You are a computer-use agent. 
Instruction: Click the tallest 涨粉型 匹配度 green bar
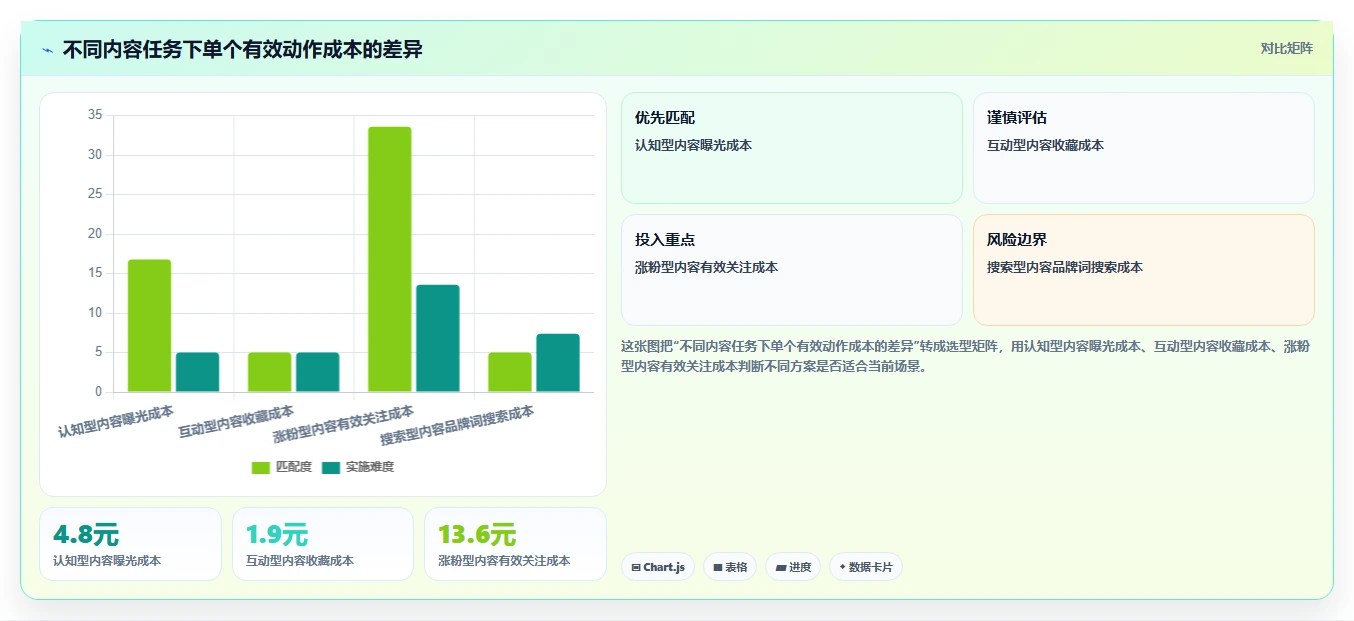[x=390, y=259]
